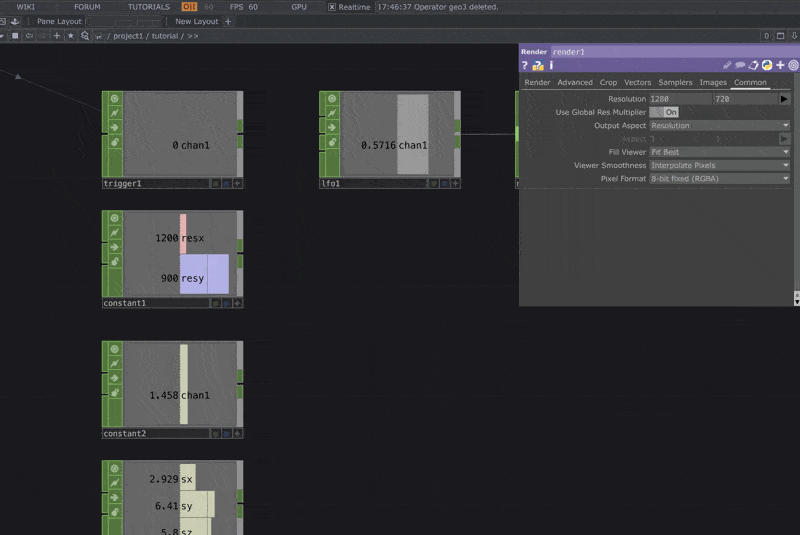Toggle Use Global Res Multiplier switch
The width and height of the screenshot is (800, 535).
tap(665, 112)
